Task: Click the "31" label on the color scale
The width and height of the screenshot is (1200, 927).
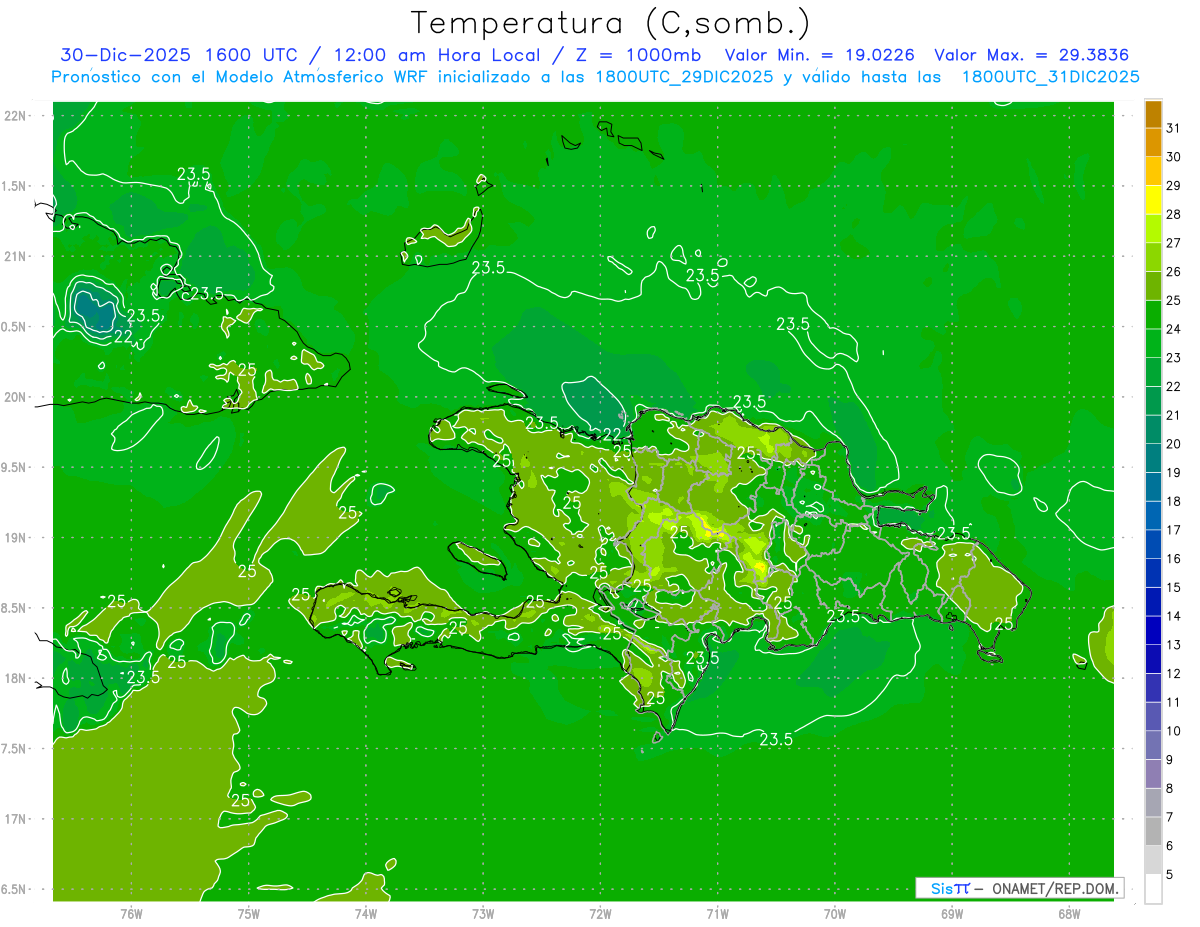Action: tap(1174, 128)
